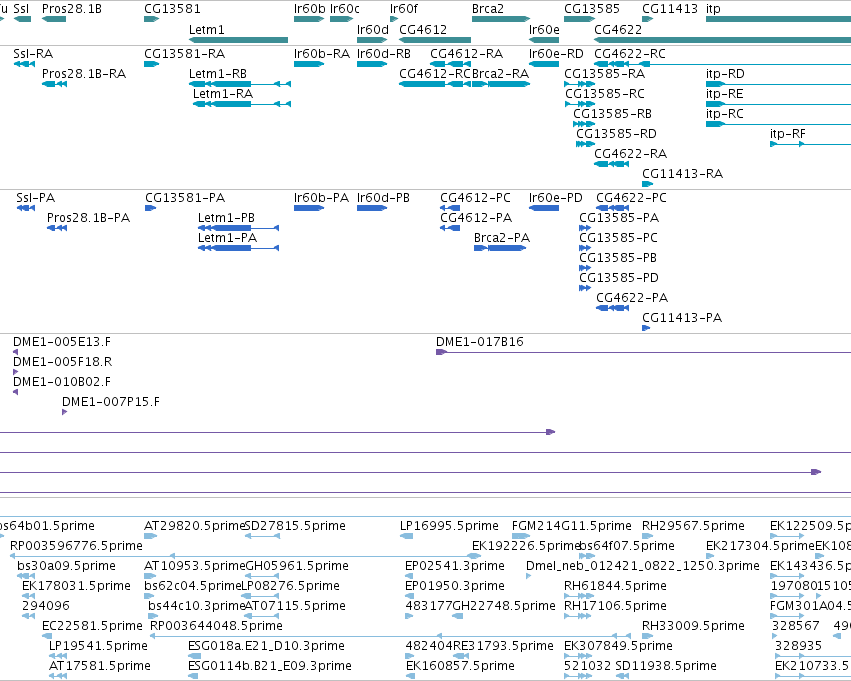Click BAC clone DME1-017B16
This screenshot has width=851, height=681.
tap(480, 342)
